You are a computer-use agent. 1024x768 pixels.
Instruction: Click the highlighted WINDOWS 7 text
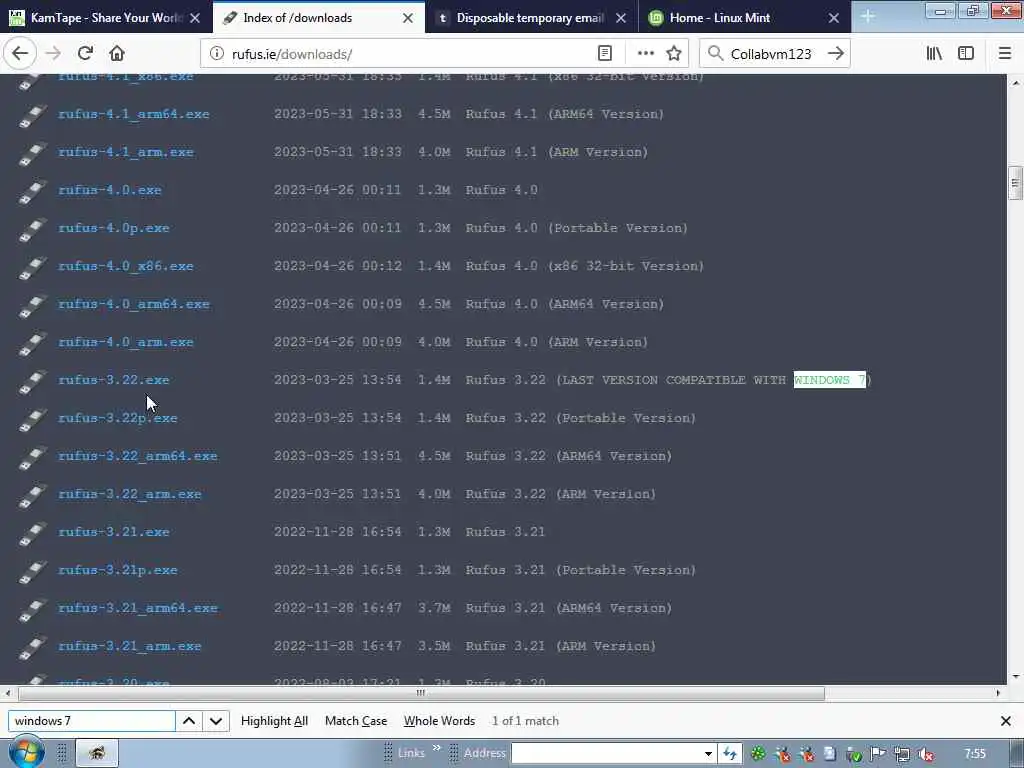click(829, 380)
